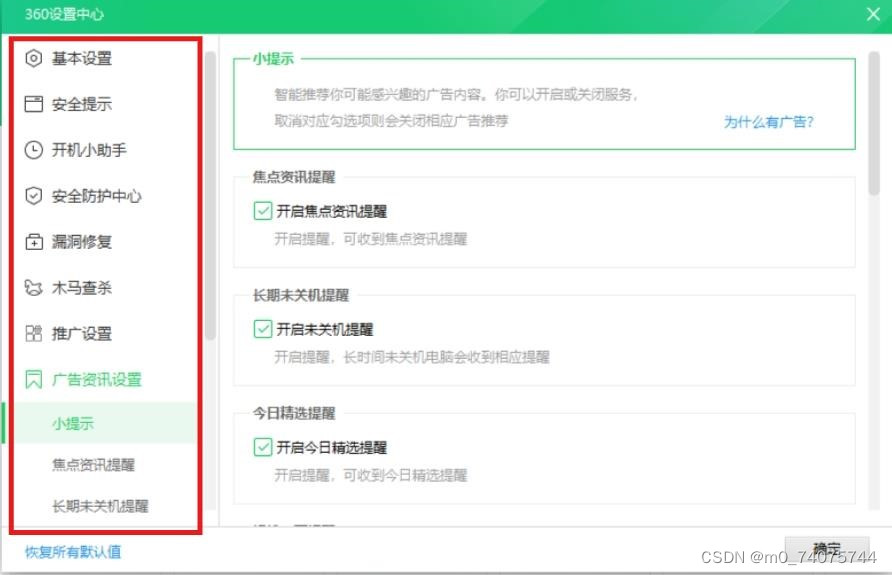
Task: Click 今日精选提醒 section heading
Action: [294, 413]
